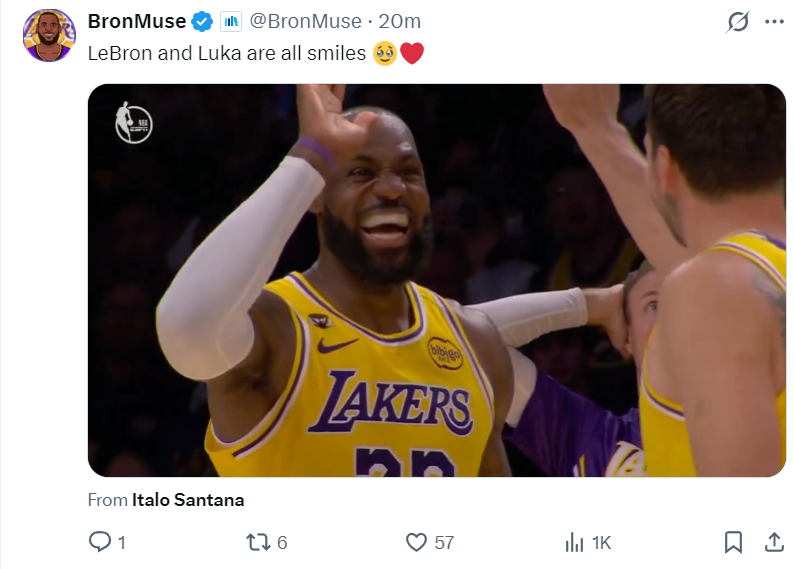Open the Share post arrow icon

773,542
